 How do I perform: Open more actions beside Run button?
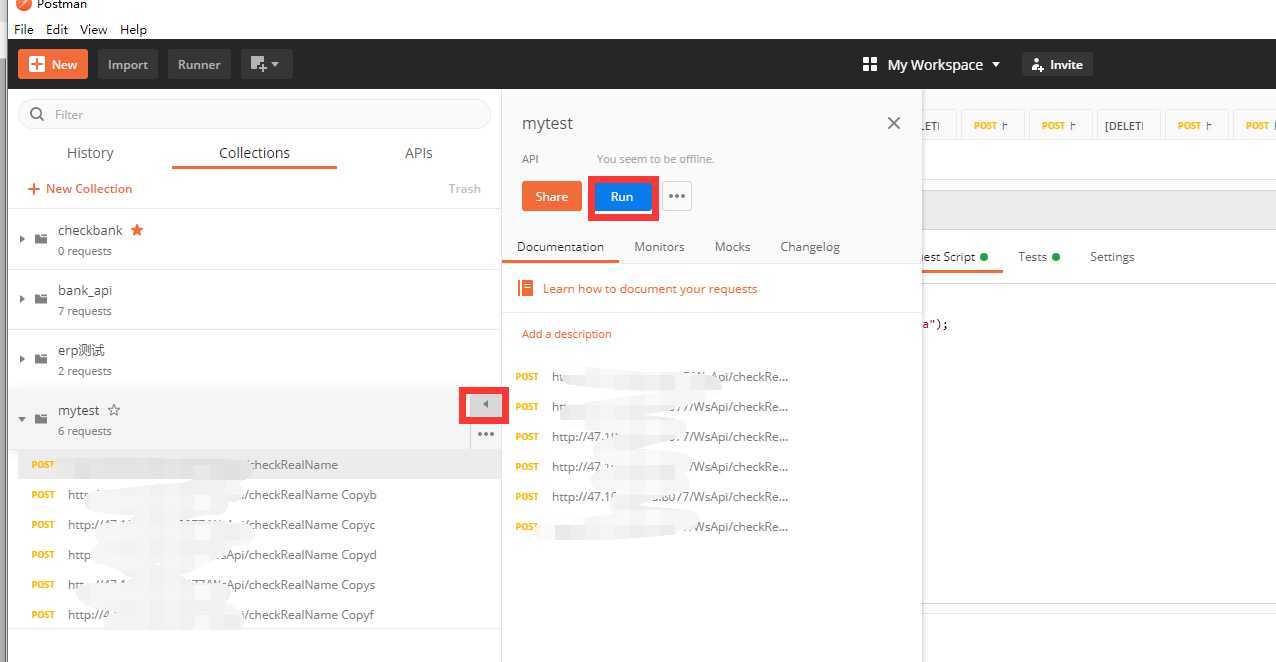677,196
